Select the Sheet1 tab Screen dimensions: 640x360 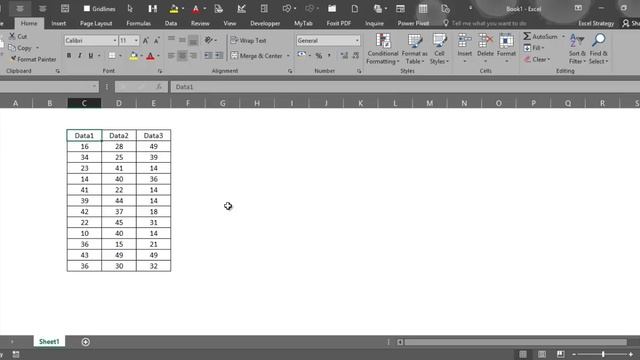coord(49,342)
